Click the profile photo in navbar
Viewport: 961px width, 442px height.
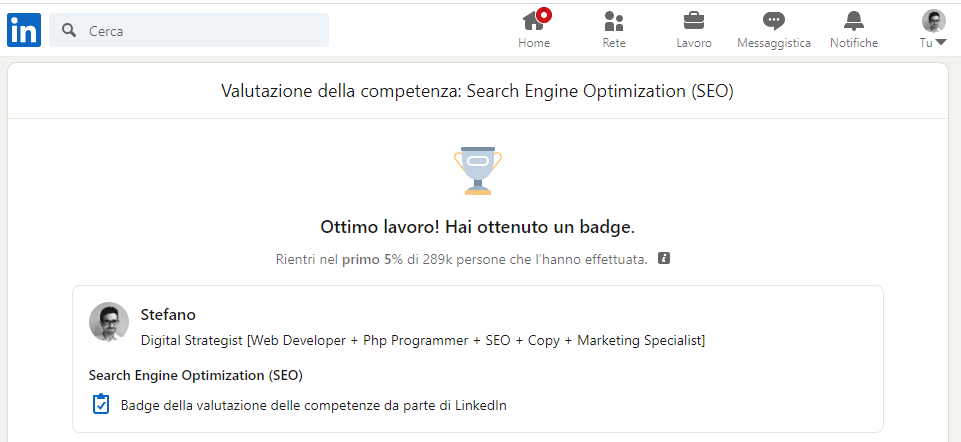click(933, 21)
